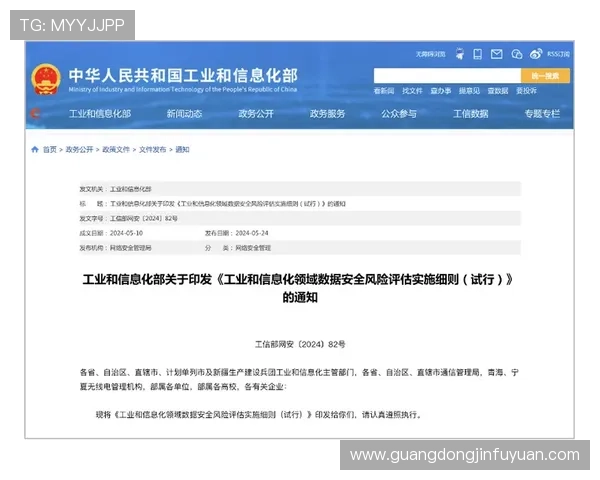Image resolution: width=600 pixels, height=480 pixels.
Task: Click the orange 统一搜索 button
Action: pyautogui.click(x=545, y=76)
